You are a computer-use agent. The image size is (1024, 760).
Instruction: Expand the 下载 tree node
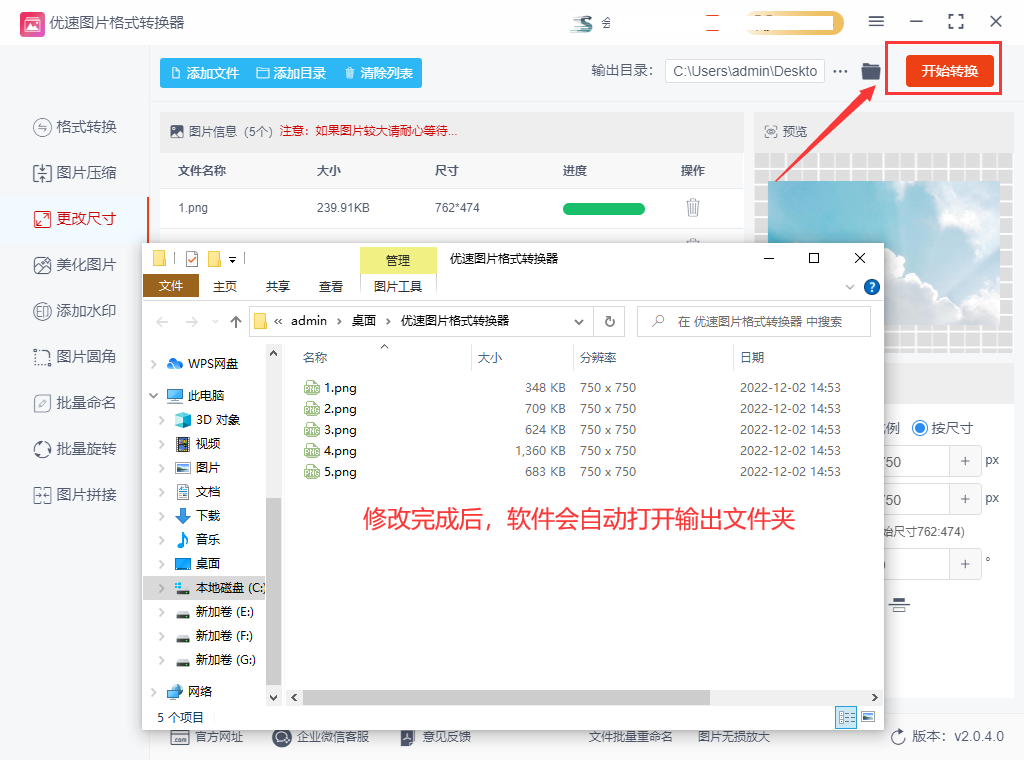click(161, 516)
